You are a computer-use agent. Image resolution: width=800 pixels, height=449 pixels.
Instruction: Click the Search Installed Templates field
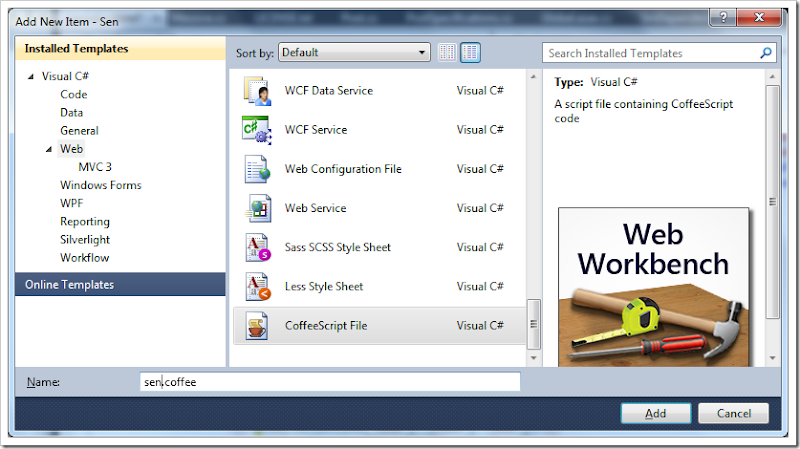pos(651,53)
